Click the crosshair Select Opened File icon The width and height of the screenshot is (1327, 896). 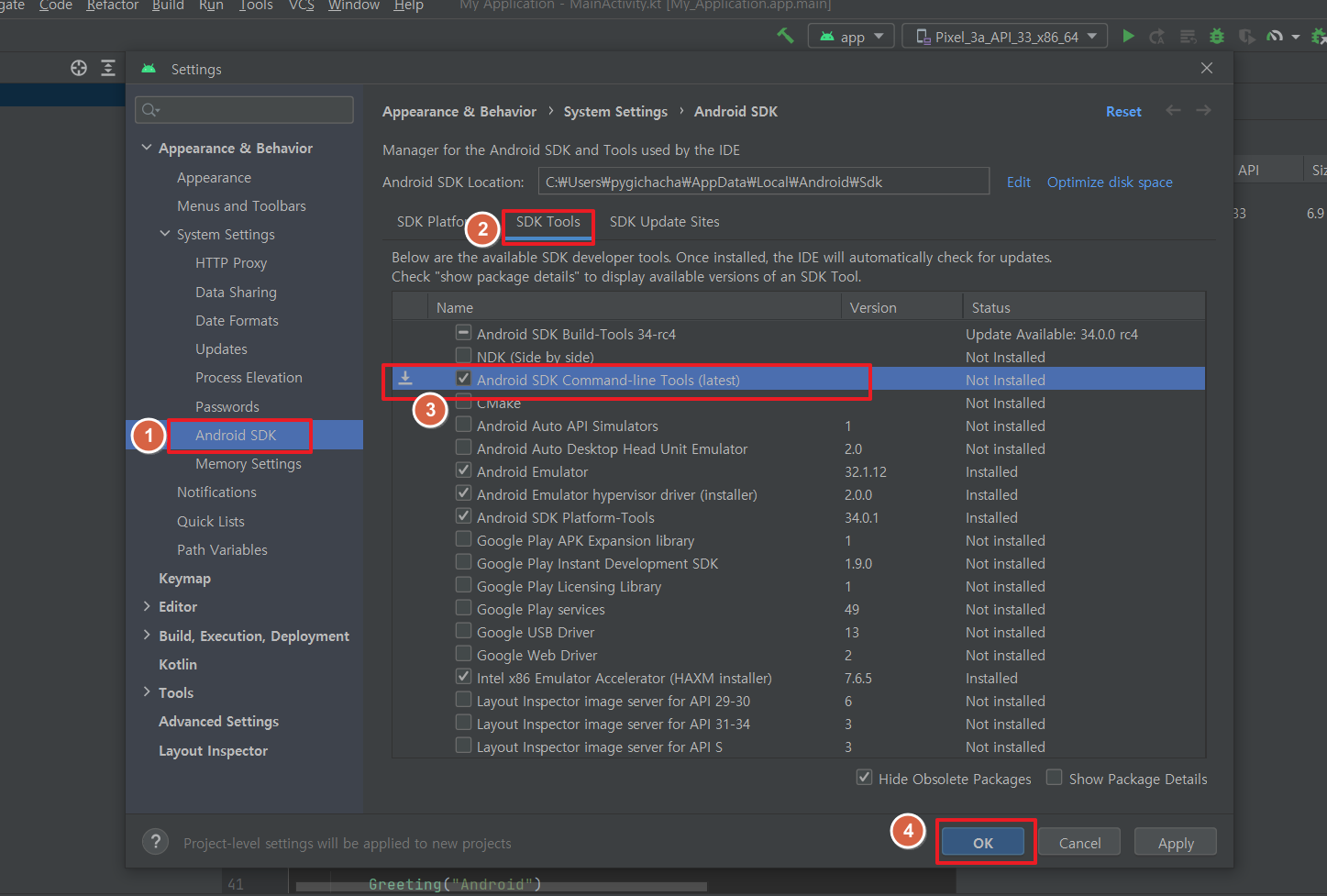pyautogui.click(x=79, y=68)
